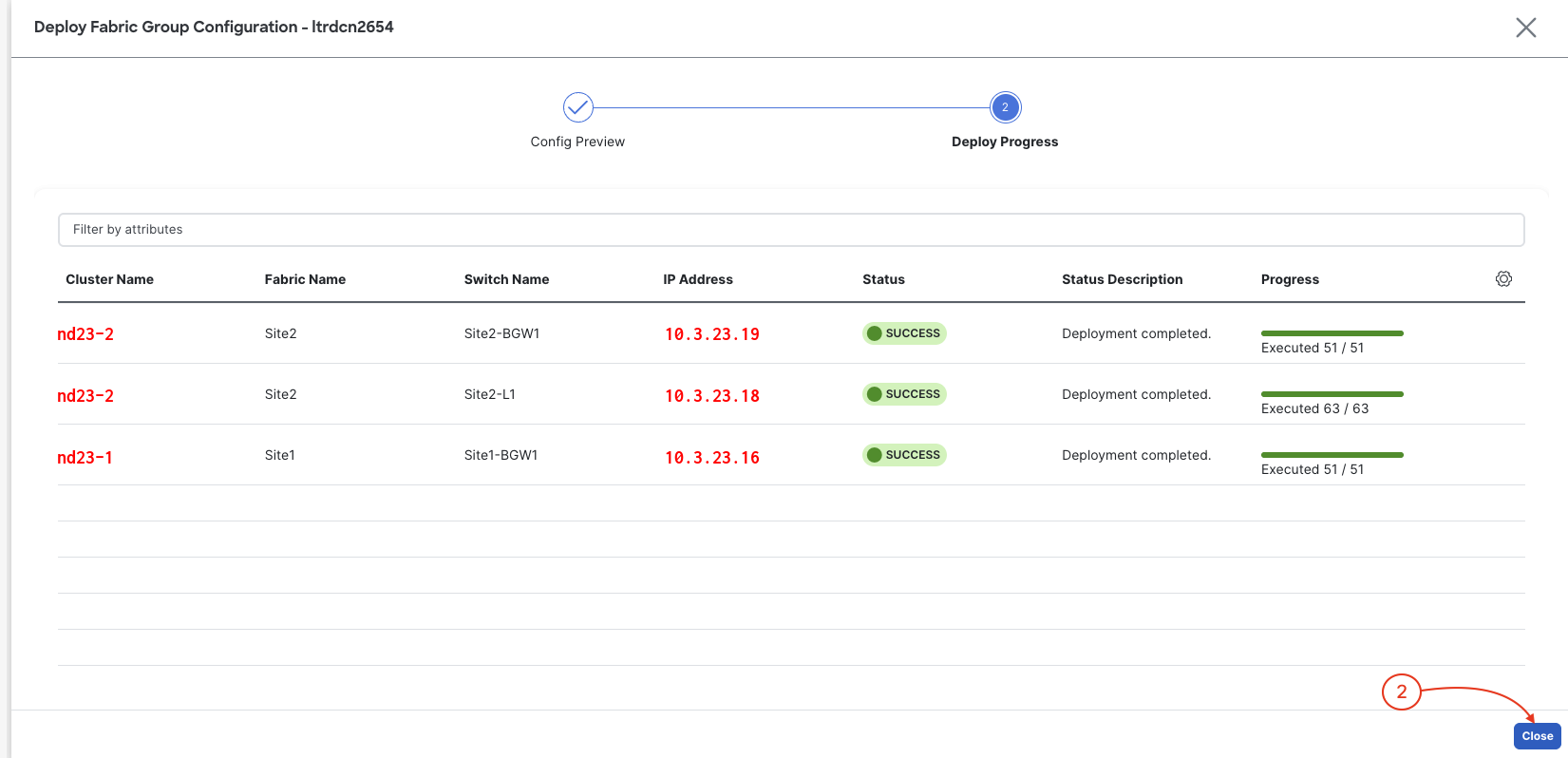Image resolution: width=1568 pixels, height=758 pixels.
Task: Click the Status Description column header
Action: [x=1122, y=279]
